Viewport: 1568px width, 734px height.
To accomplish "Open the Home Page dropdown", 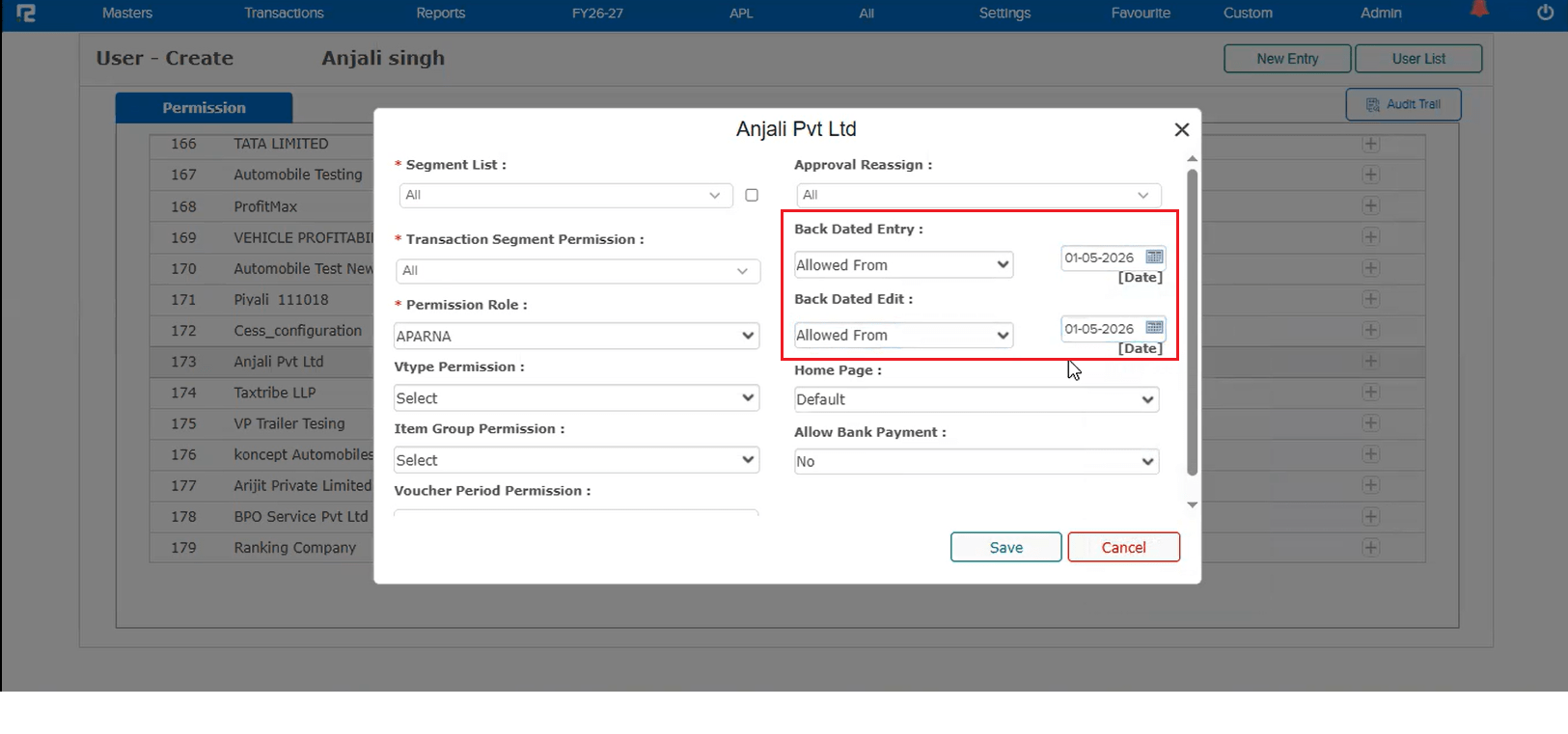I will 977,399.
